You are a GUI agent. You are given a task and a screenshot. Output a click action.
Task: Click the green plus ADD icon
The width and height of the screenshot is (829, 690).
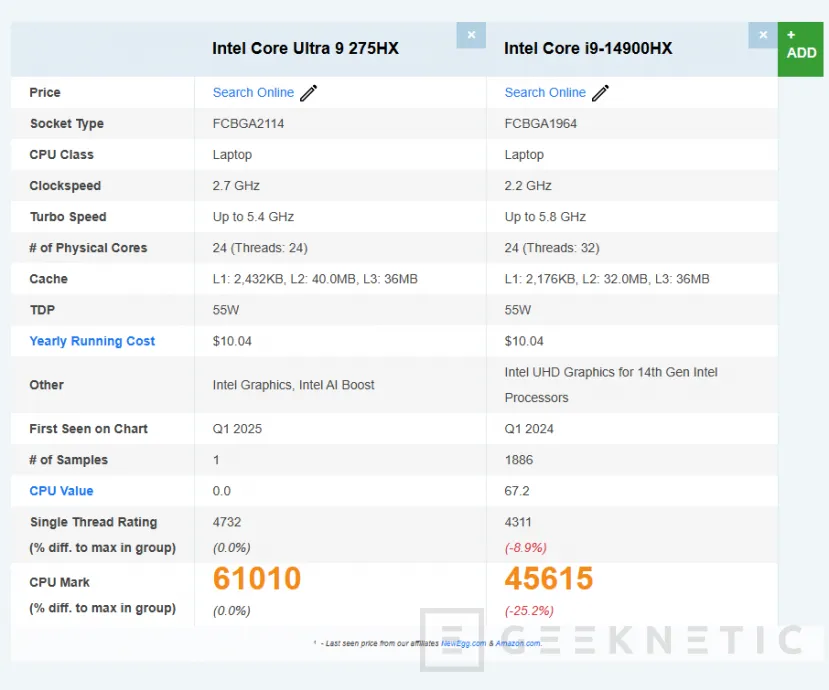tap(800, 44)
